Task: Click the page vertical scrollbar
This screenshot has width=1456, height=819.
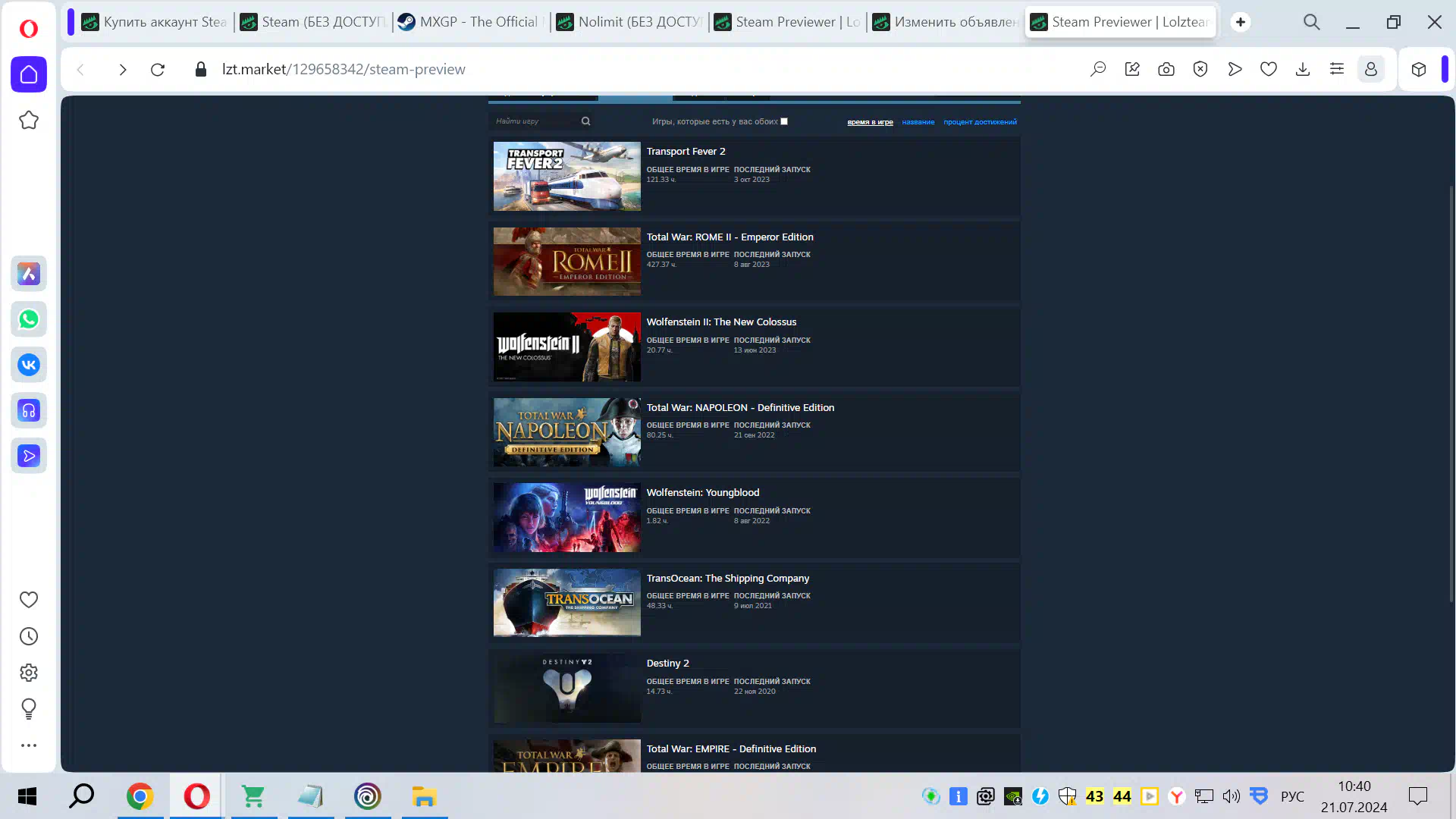Action: (x=1451, y=394)
